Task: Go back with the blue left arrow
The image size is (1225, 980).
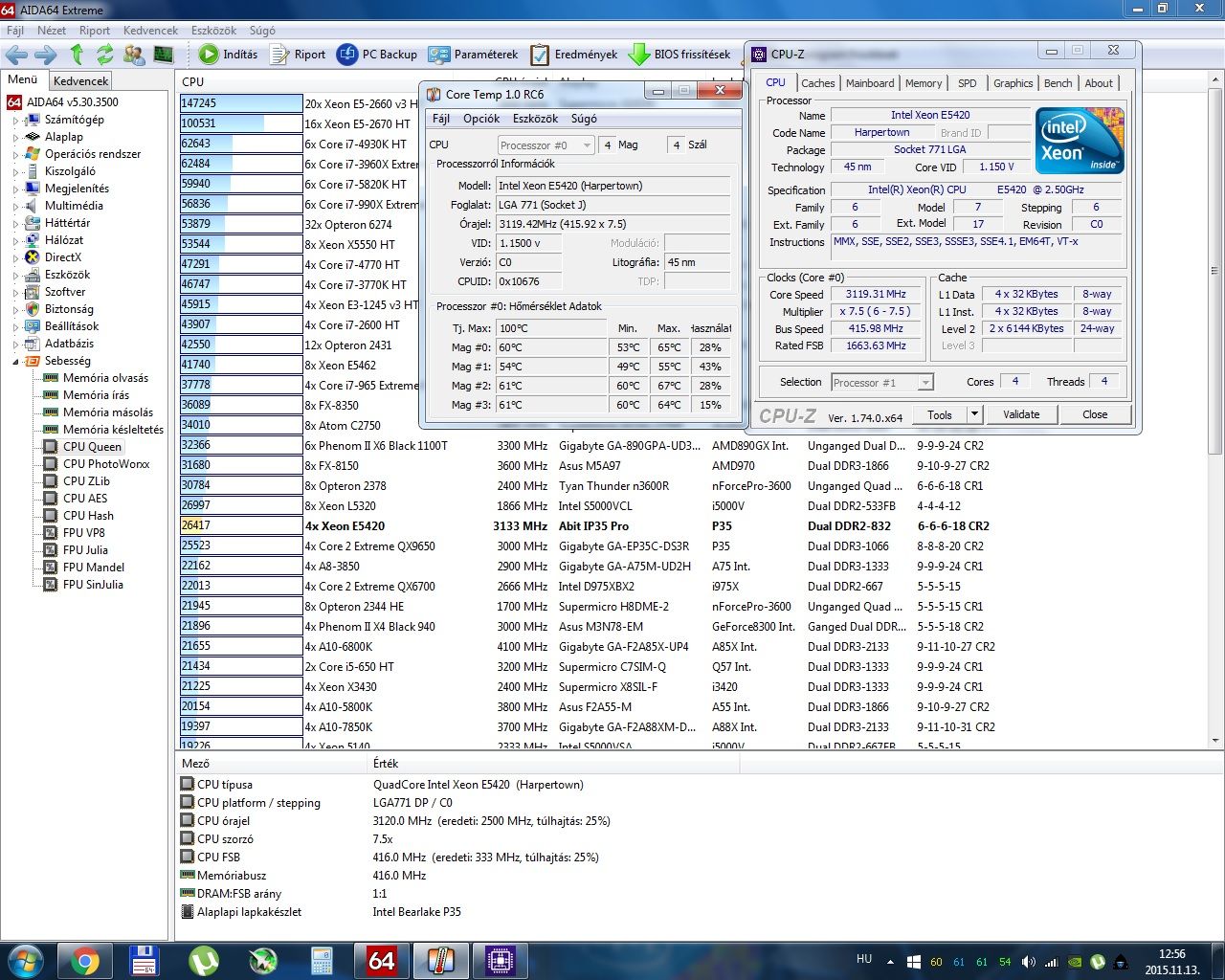Action: [17, 55]
